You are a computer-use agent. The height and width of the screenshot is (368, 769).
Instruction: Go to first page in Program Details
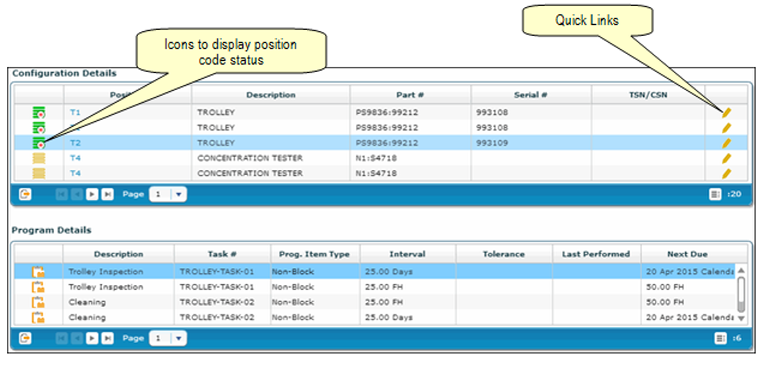pos(62,338)
